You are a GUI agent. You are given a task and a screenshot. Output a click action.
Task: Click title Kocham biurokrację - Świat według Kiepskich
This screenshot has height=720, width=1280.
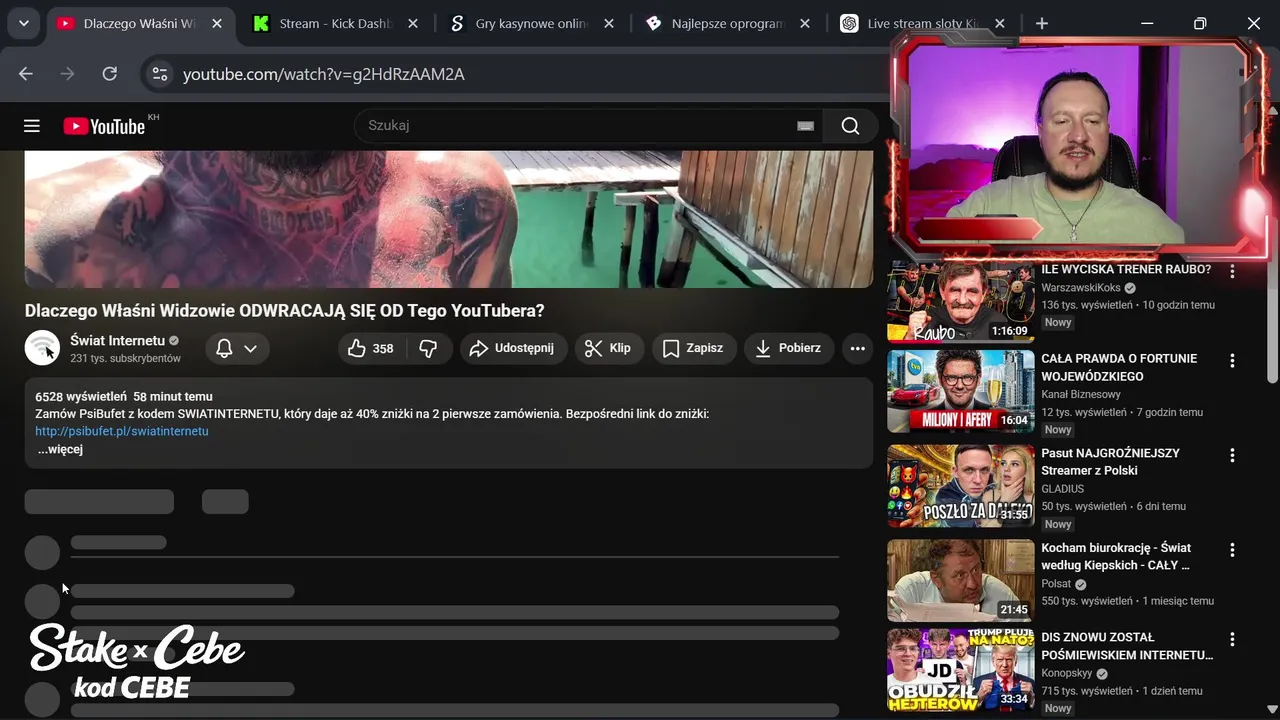click(1116, 557)
